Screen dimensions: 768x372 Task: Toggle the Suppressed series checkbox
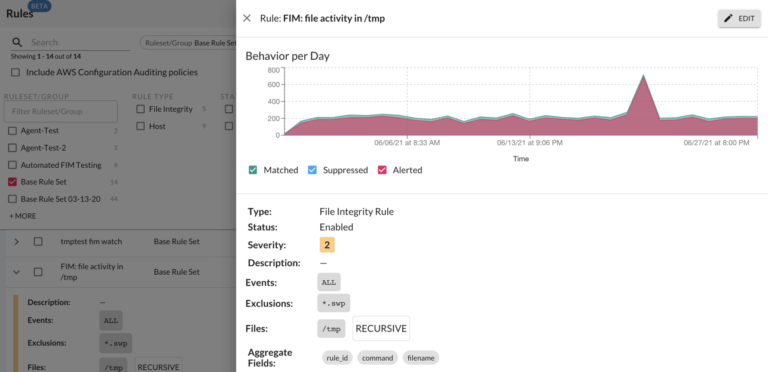pyautogui.click(x=312, y=170)
